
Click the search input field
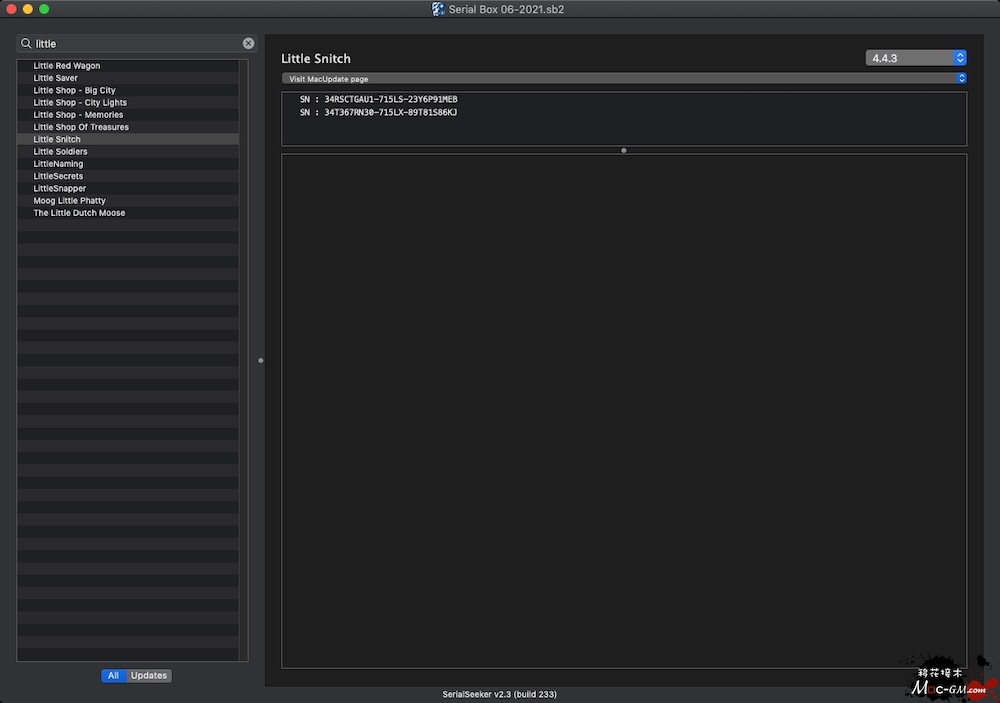pos(135,44)
